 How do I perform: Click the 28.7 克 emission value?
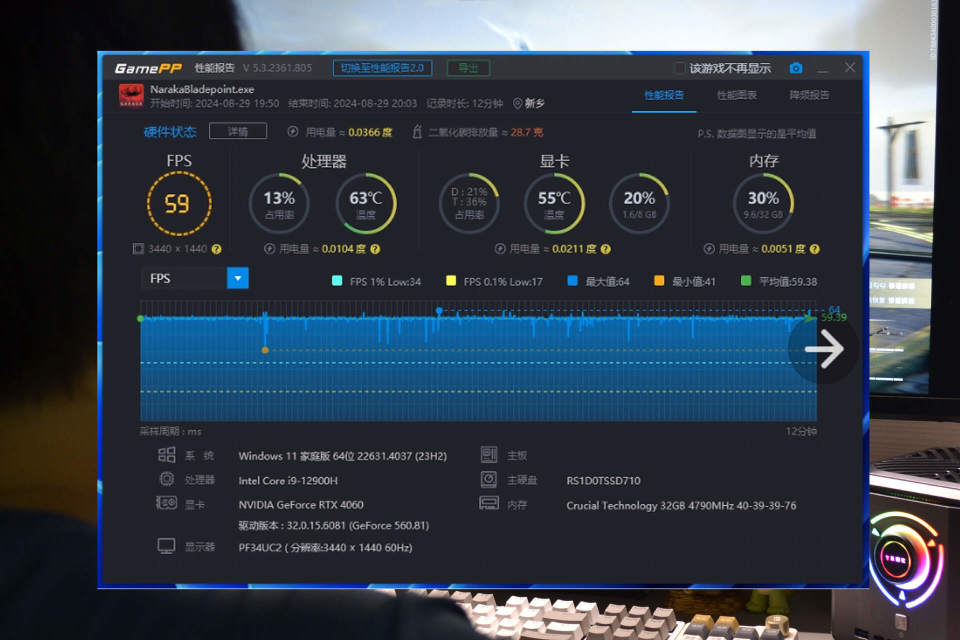pos(527,132)
